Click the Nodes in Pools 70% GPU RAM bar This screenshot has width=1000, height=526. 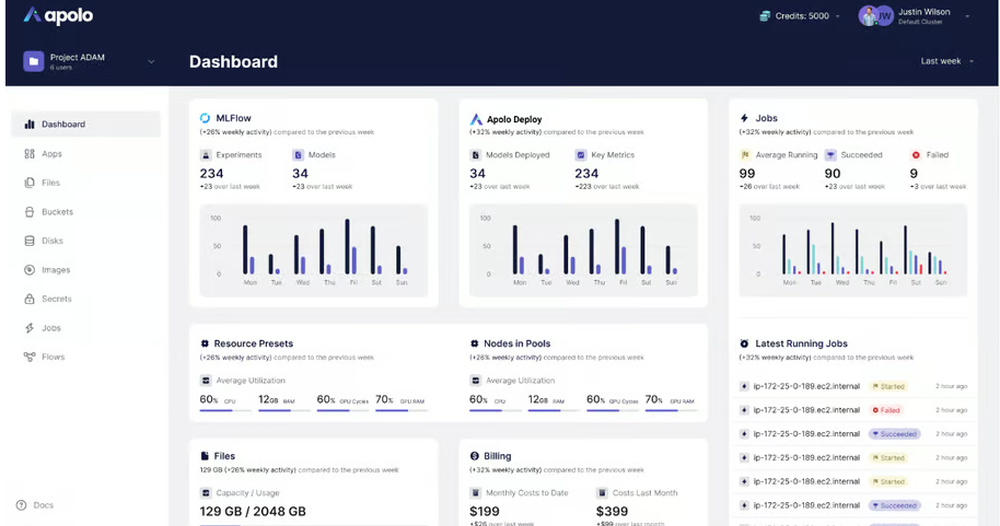pyautogui.click(x=671, y=411)
